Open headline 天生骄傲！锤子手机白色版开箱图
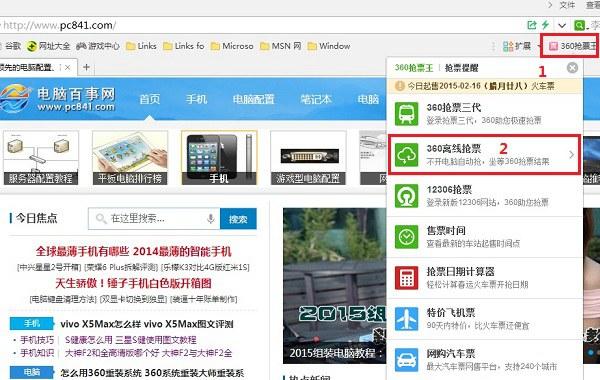Viewport: 600px width, 380px height. (x=133, y=283)
